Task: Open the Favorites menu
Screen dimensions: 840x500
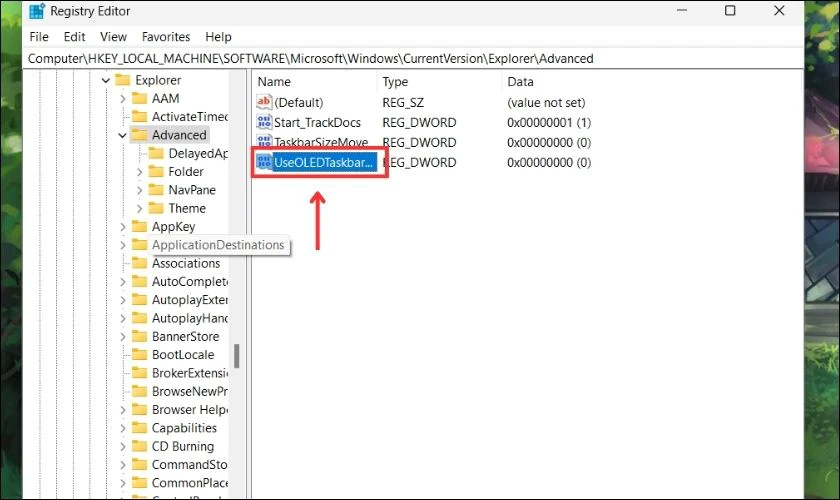Action: pos(166,36)
